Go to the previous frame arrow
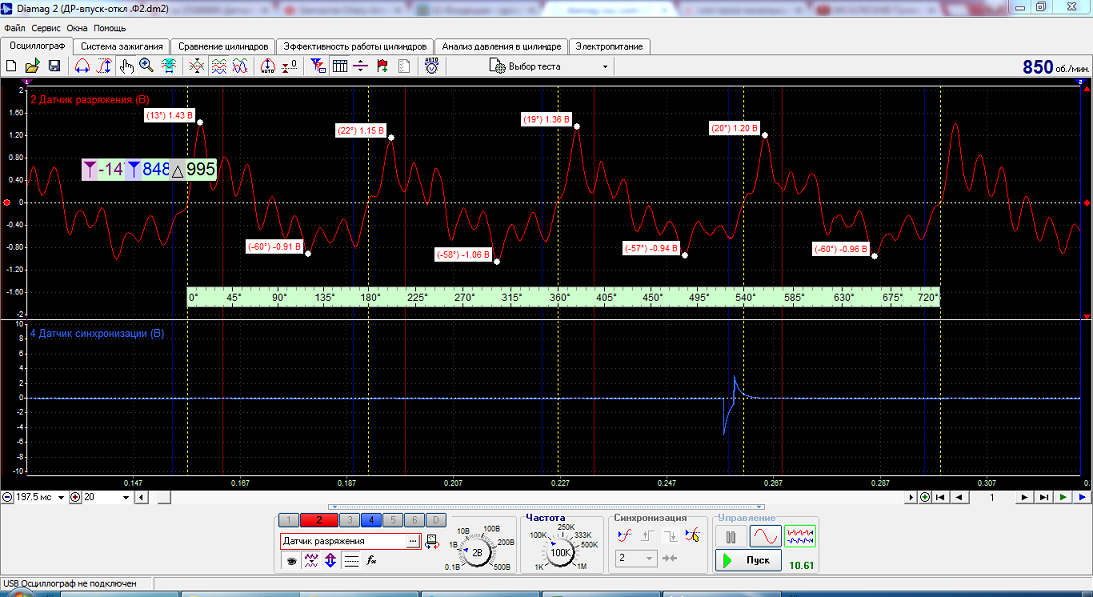 pos(960,497)
